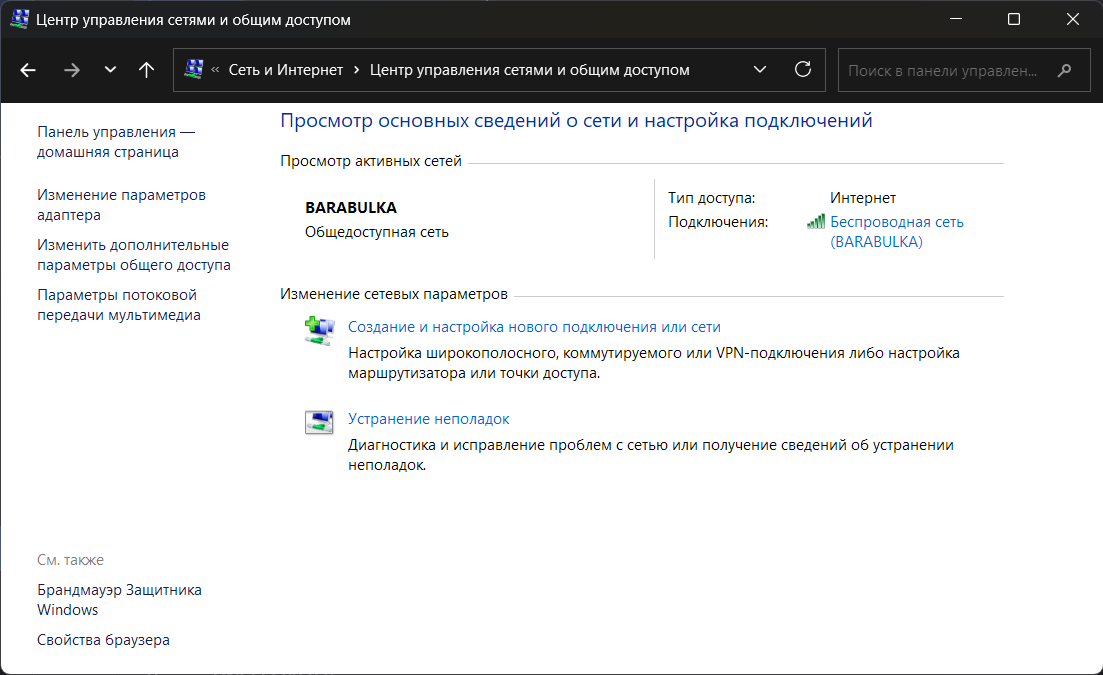1103x675 pixels.
Task: Select the "Сеть и Интернет" breadcrumb
Action: point(285,70)
